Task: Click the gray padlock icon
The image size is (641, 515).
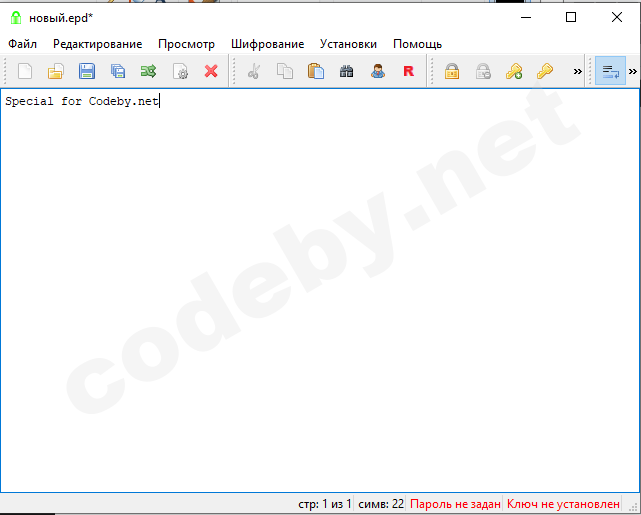Action: point(483,72)
